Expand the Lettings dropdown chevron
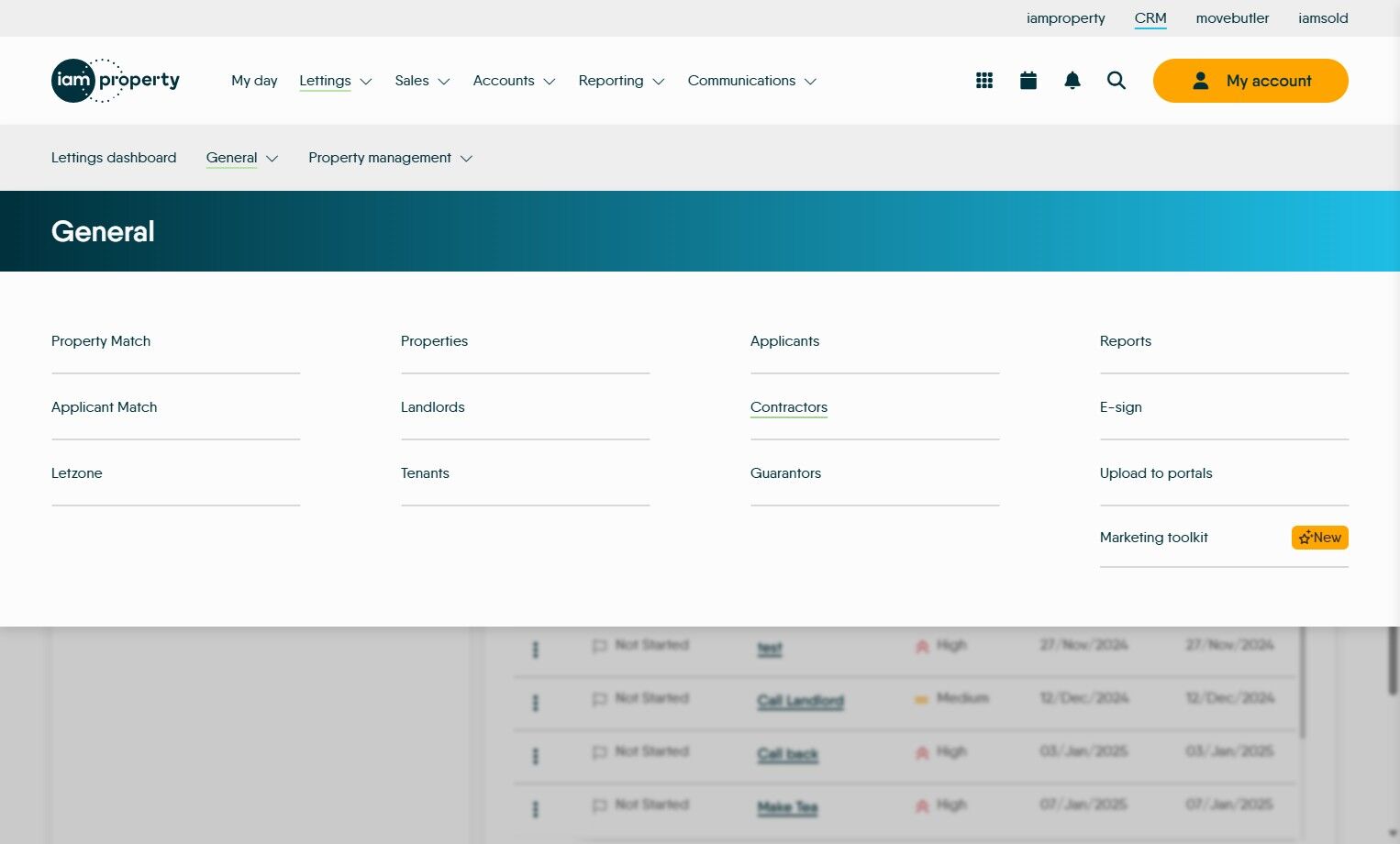Image resolution: width=1400 pixels, height=844 pixels. coord(366,82)
